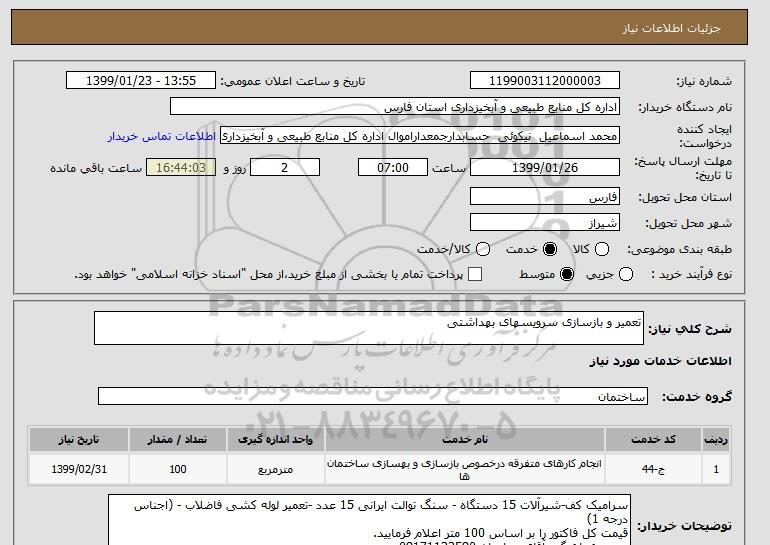Click the واحد اندازه گیری column header
The width and height of the screenshot is (770, 545).
click(x=275, y=439)
